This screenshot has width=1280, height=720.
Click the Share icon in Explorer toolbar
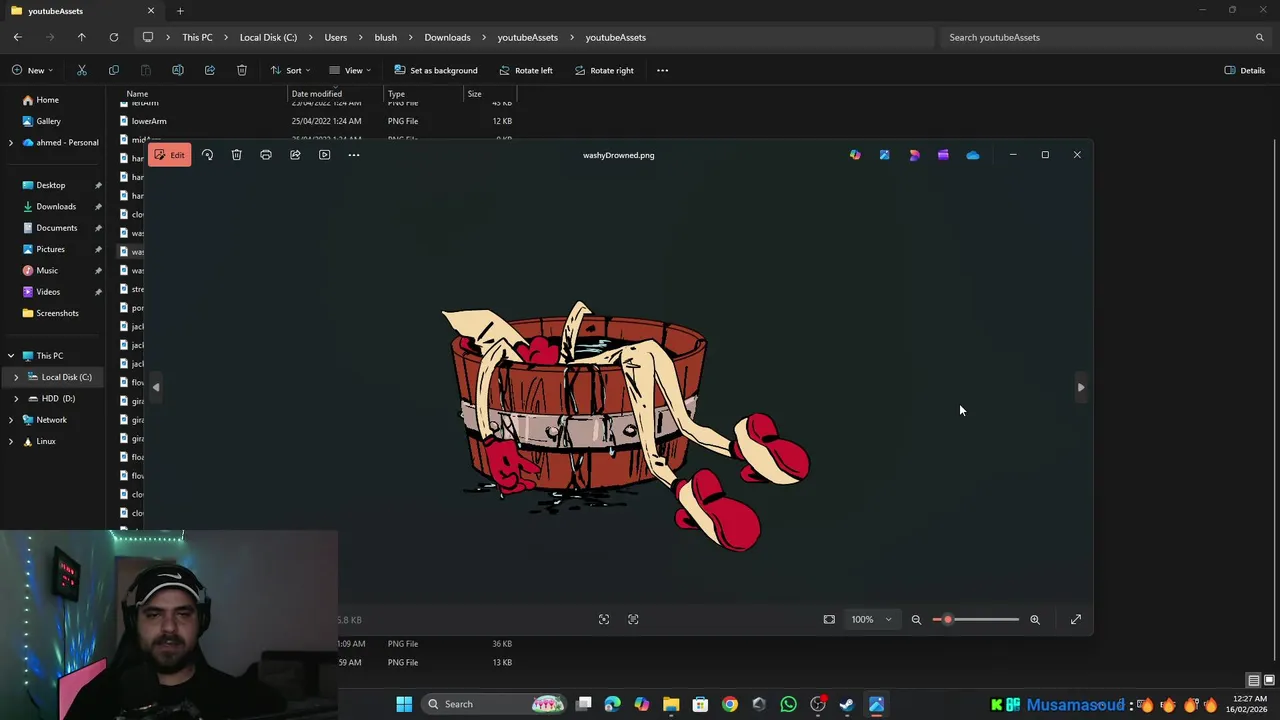(x=210, y=70)
